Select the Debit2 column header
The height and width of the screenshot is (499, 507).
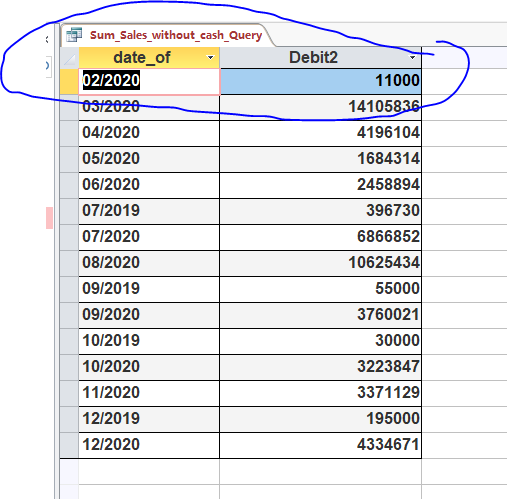320,58
